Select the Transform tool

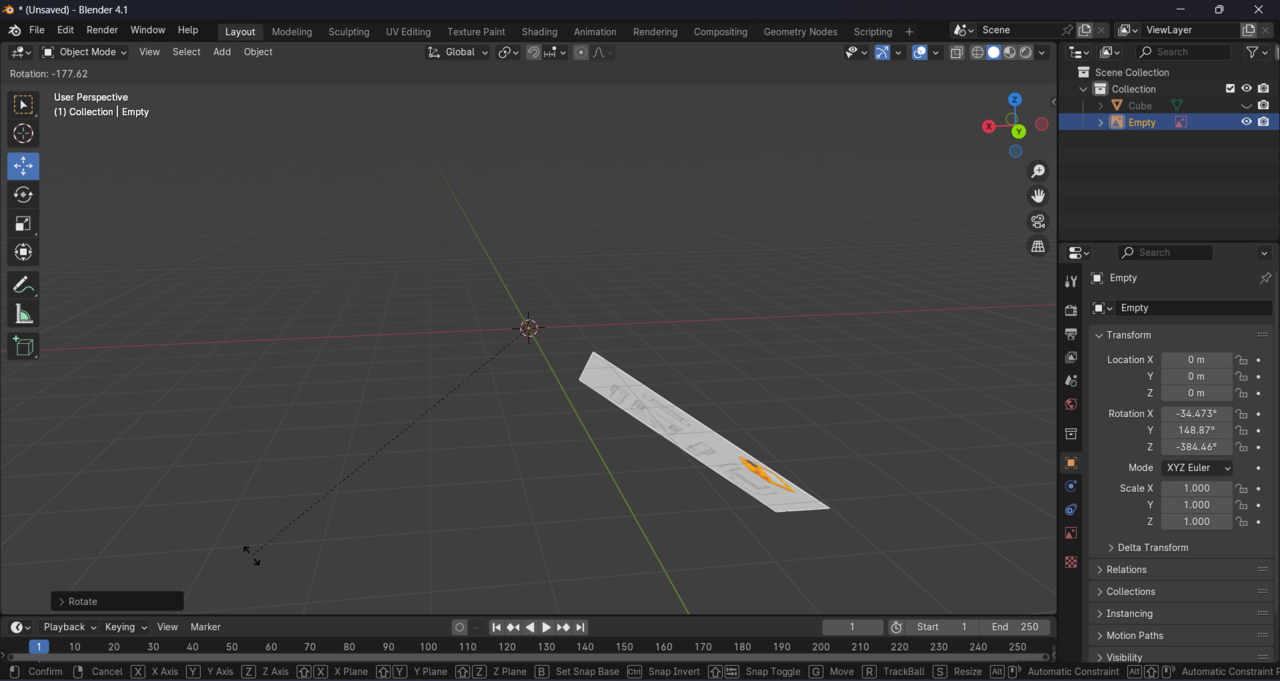[23, 252]
